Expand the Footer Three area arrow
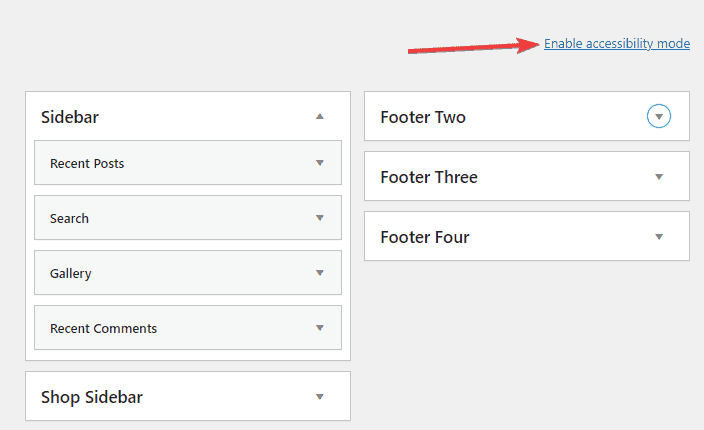The height and width of the screenshot is (430, 704). coord(659,177)
